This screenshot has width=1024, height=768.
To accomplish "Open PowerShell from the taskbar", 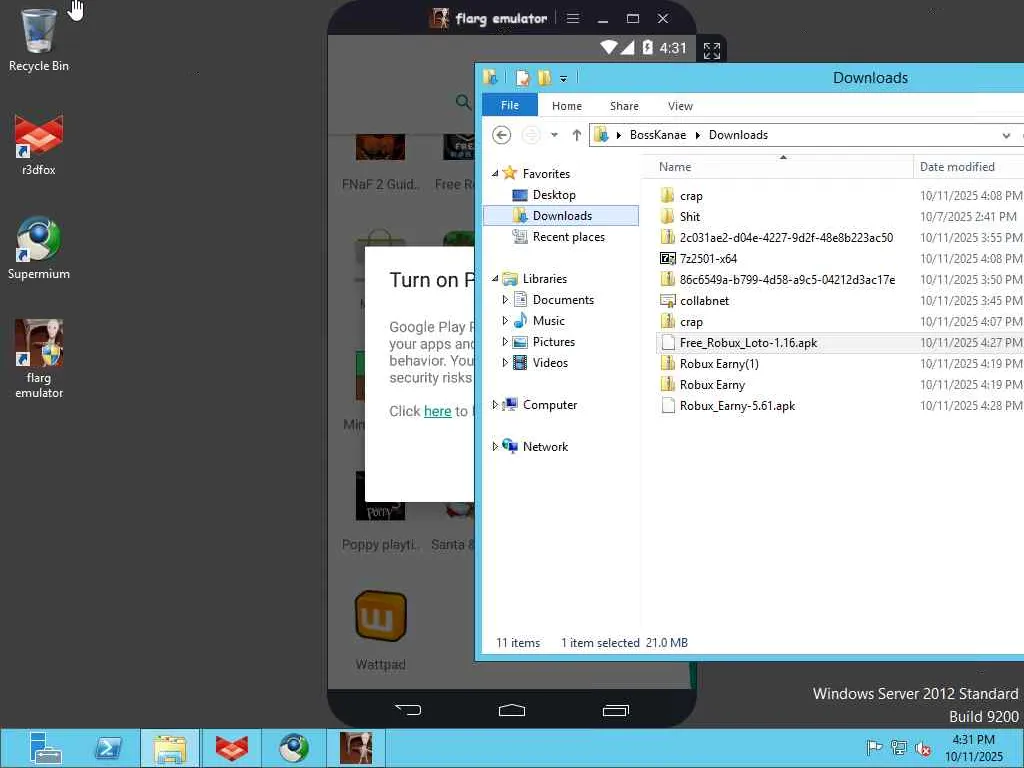I will coord(108,748).
